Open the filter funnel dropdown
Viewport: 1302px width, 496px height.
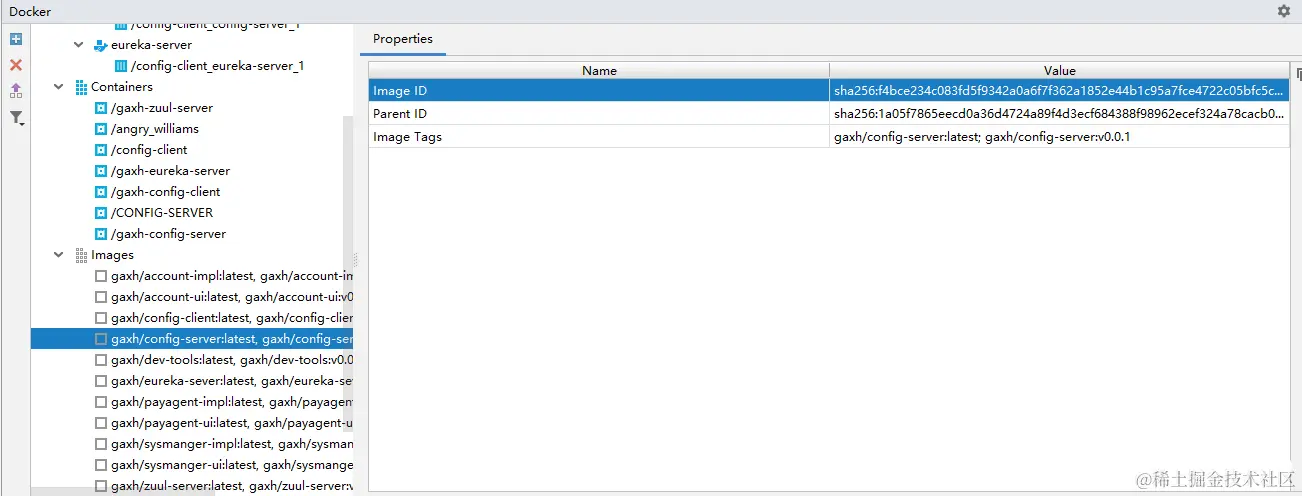tap(17, 118)
